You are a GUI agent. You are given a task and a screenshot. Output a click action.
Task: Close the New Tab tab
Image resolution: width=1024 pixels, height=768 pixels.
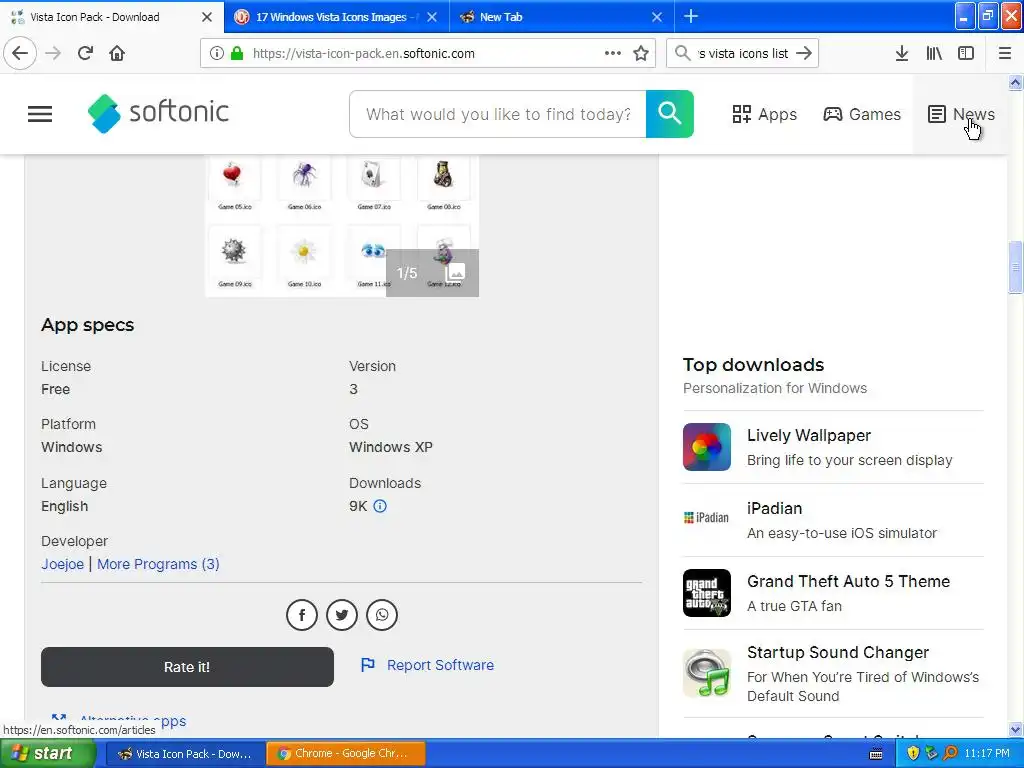pos(657,17)
